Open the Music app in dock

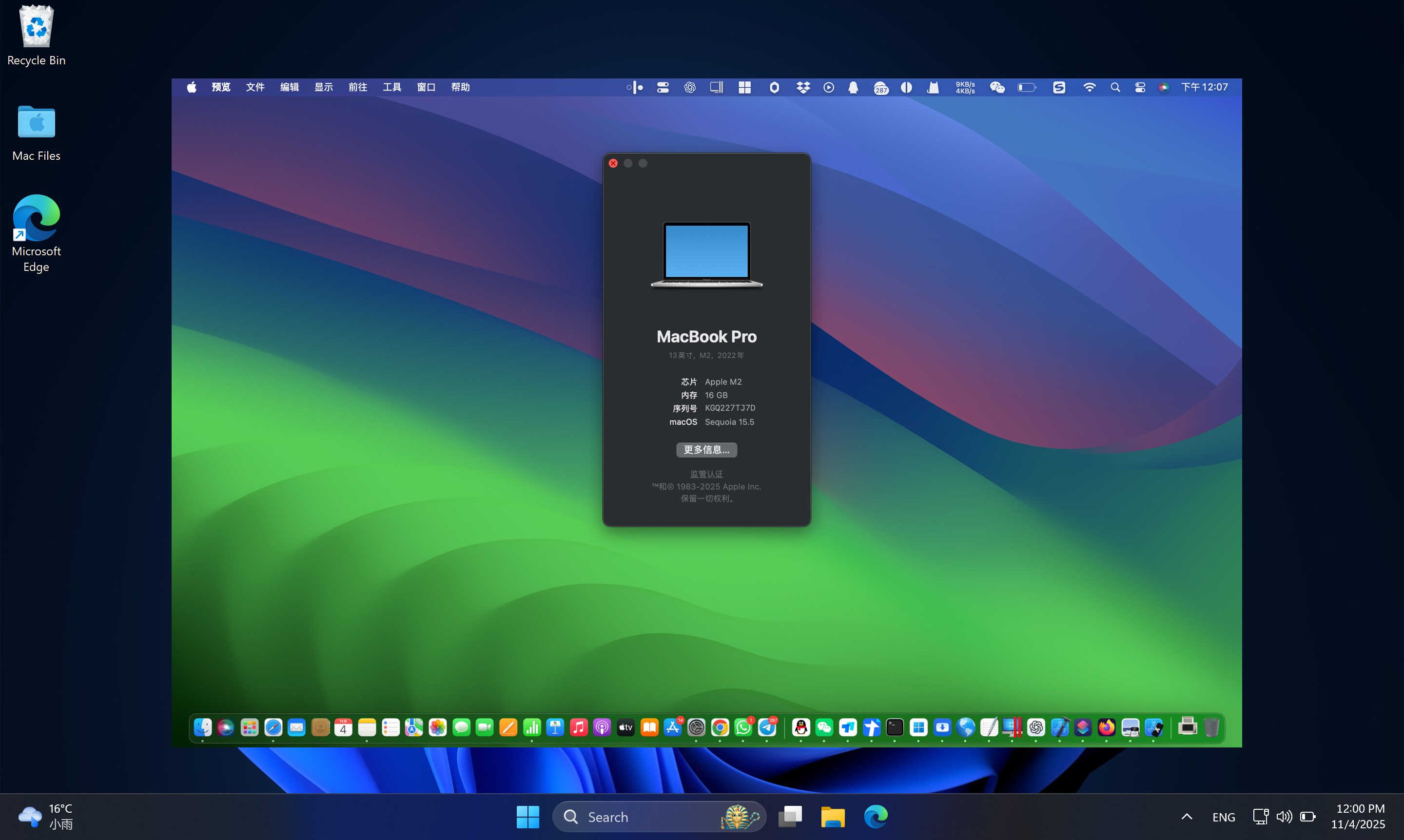579,727
